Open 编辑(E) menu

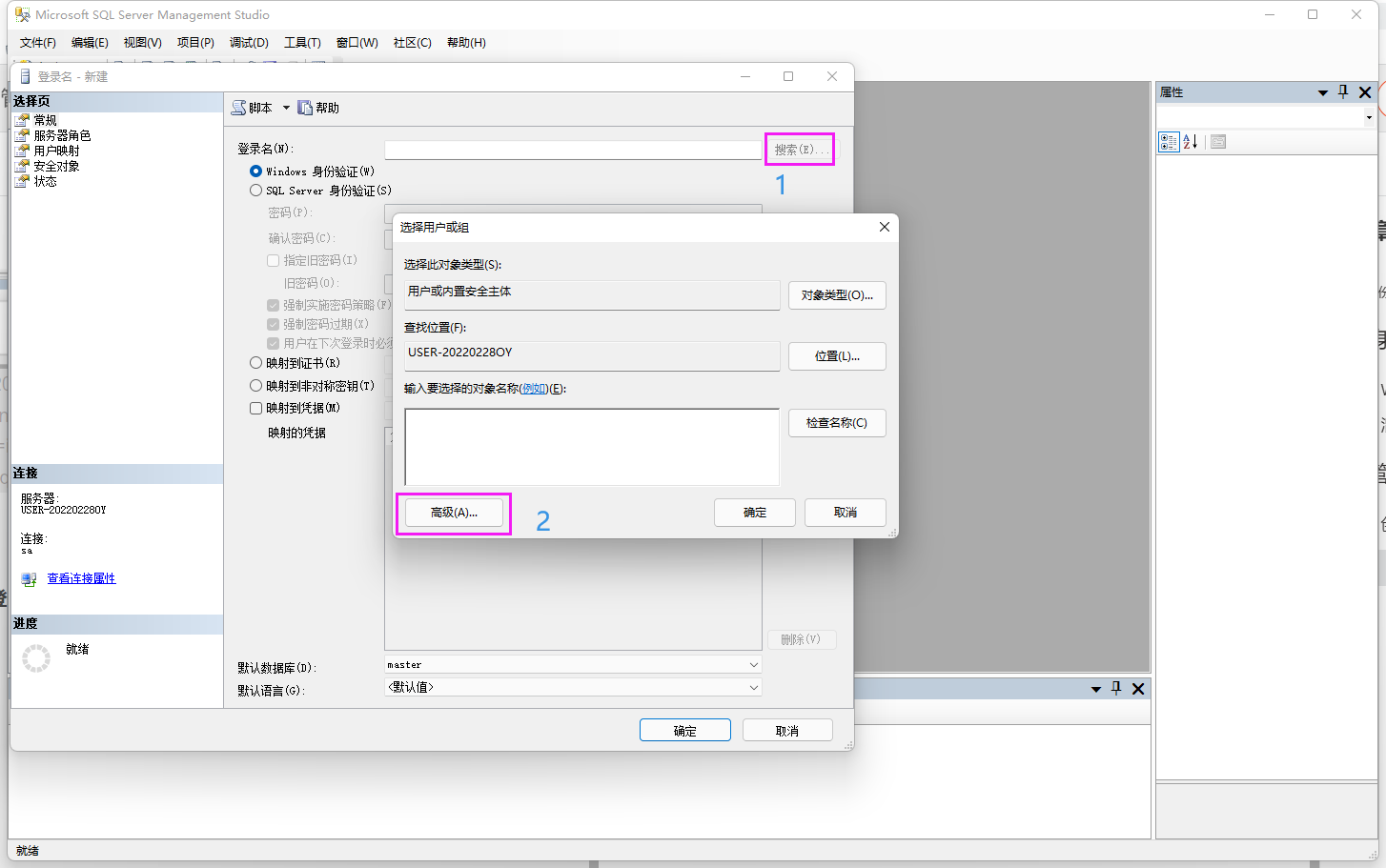(x=90, y=43)
